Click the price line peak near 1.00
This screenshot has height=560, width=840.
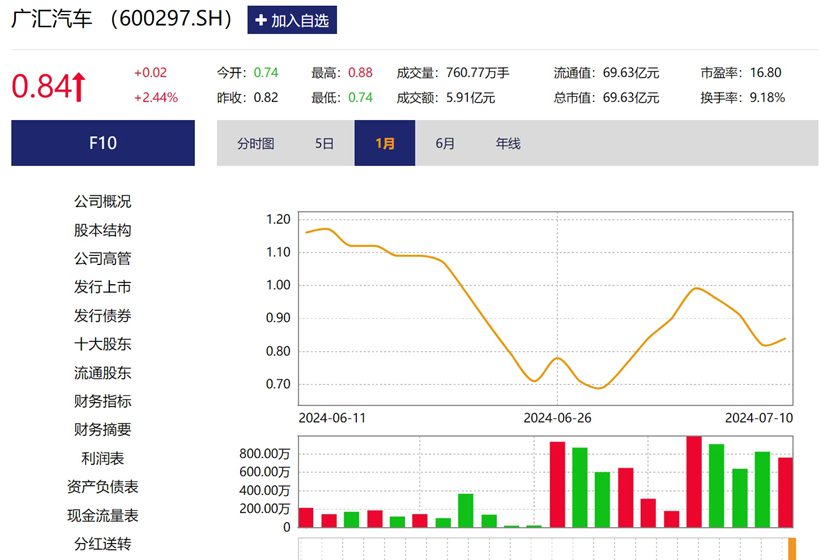(696, 288)
